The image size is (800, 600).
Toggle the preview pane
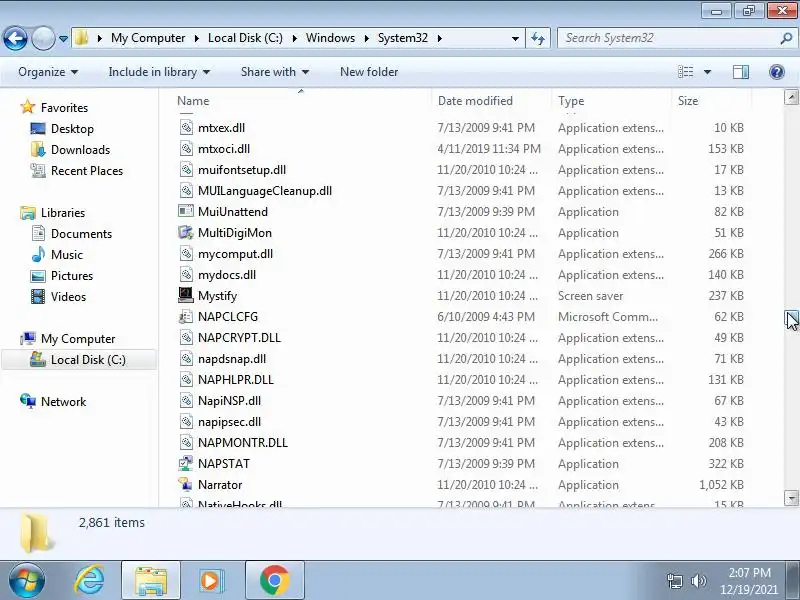(x=741, y=72)
